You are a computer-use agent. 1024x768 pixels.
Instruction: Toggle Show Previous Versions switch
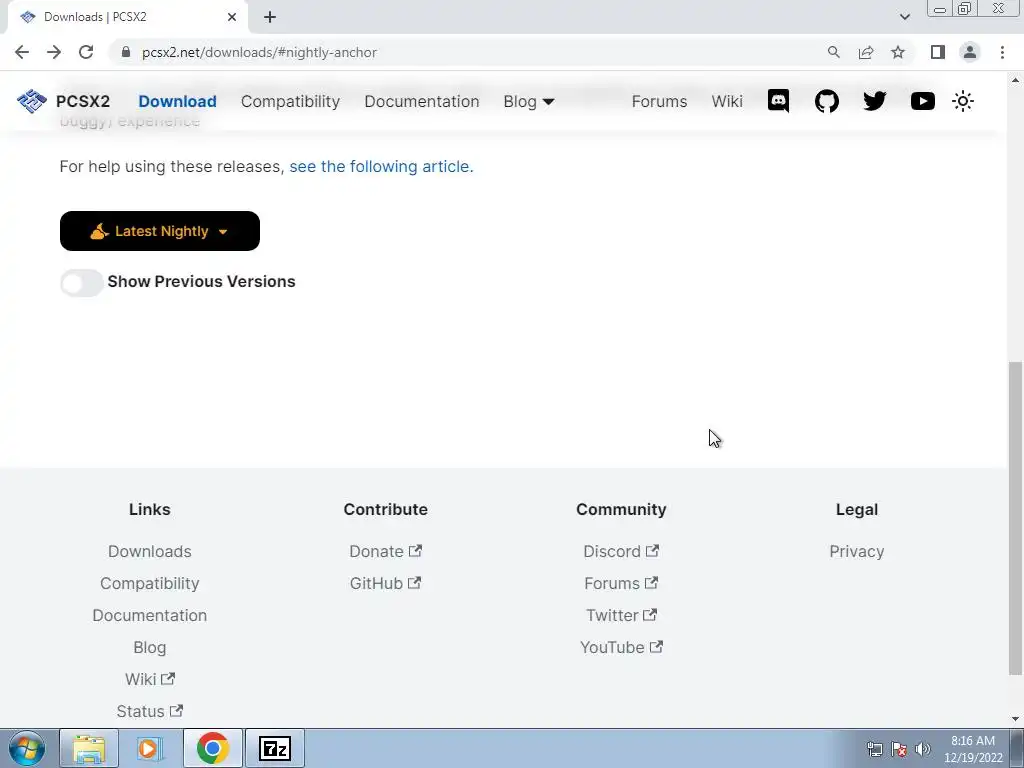pyautogui.click(x=82, y=283)
